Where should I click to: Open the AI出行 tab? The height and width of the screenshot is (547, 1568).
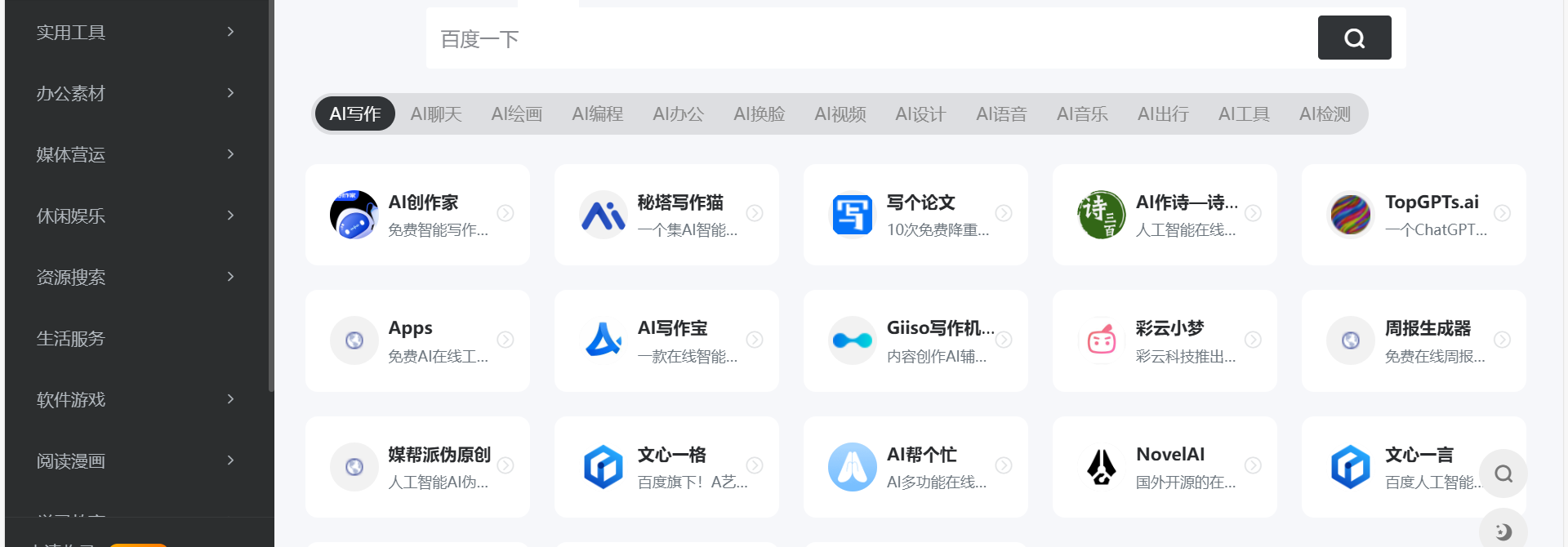[x=1164, y=113]
